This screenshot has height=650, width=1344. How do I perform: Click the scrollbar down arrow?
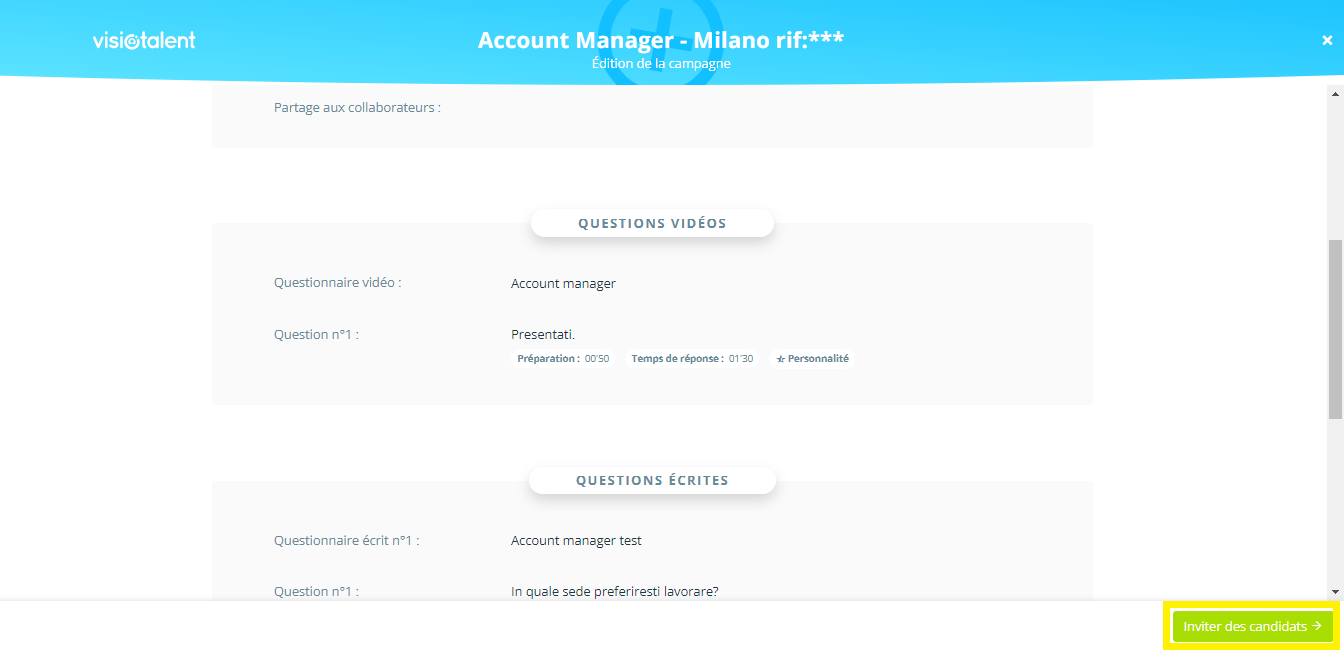pos(1335,591)
